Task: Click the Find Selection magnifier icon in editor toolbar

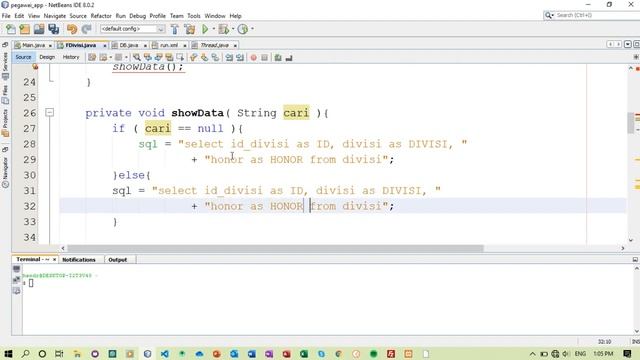Action: coord(137,58)
